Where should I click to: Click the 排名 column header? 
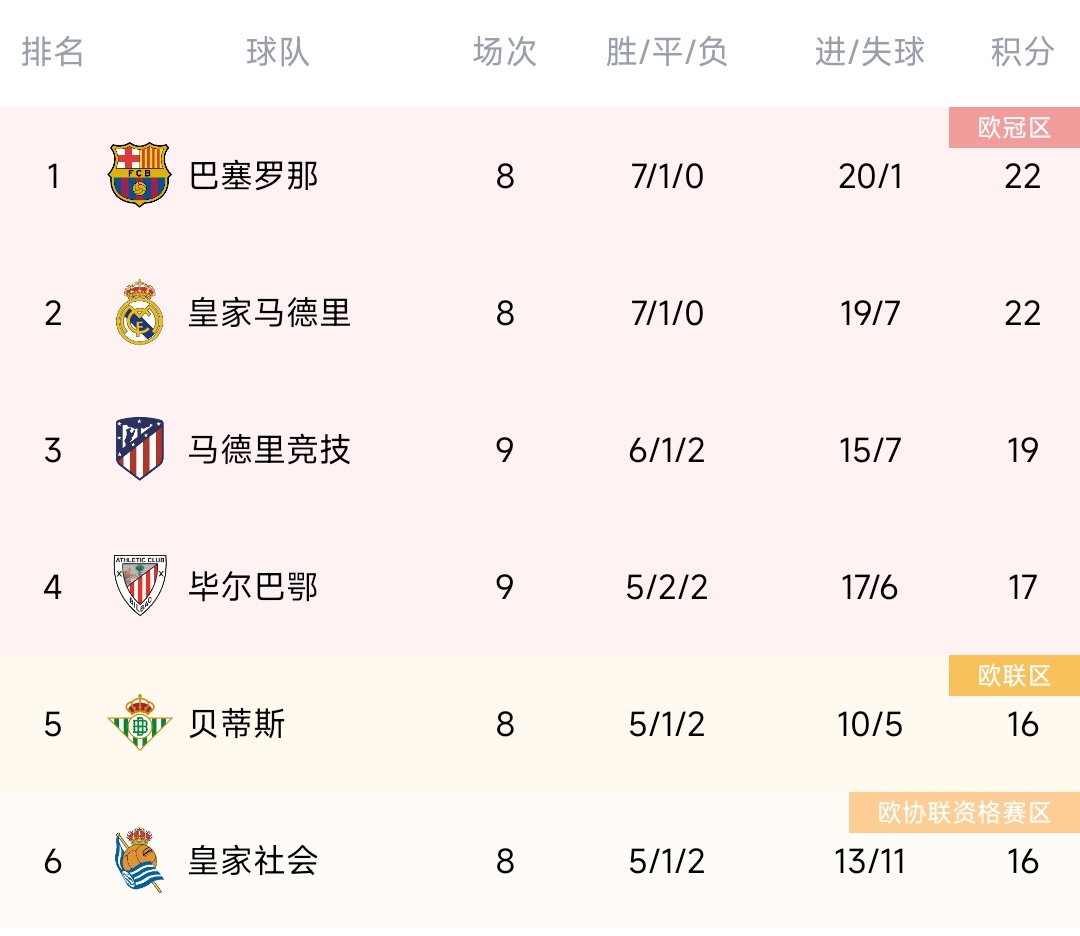(x=52, y=52)
